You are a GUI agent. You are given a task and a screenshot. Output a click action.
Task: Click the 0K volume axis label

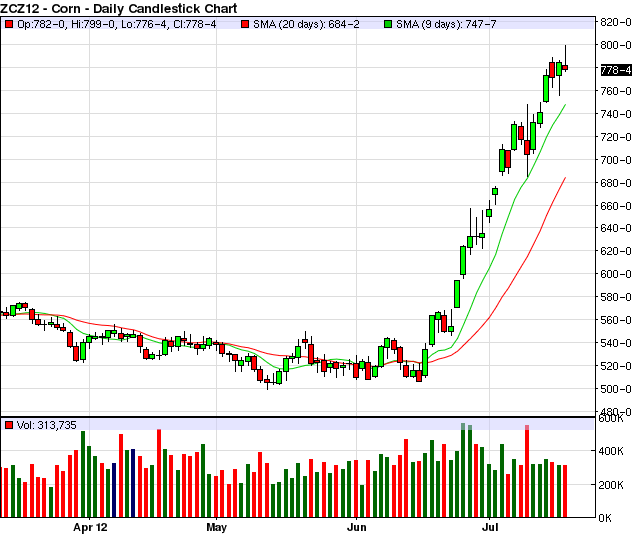(605, 518)
